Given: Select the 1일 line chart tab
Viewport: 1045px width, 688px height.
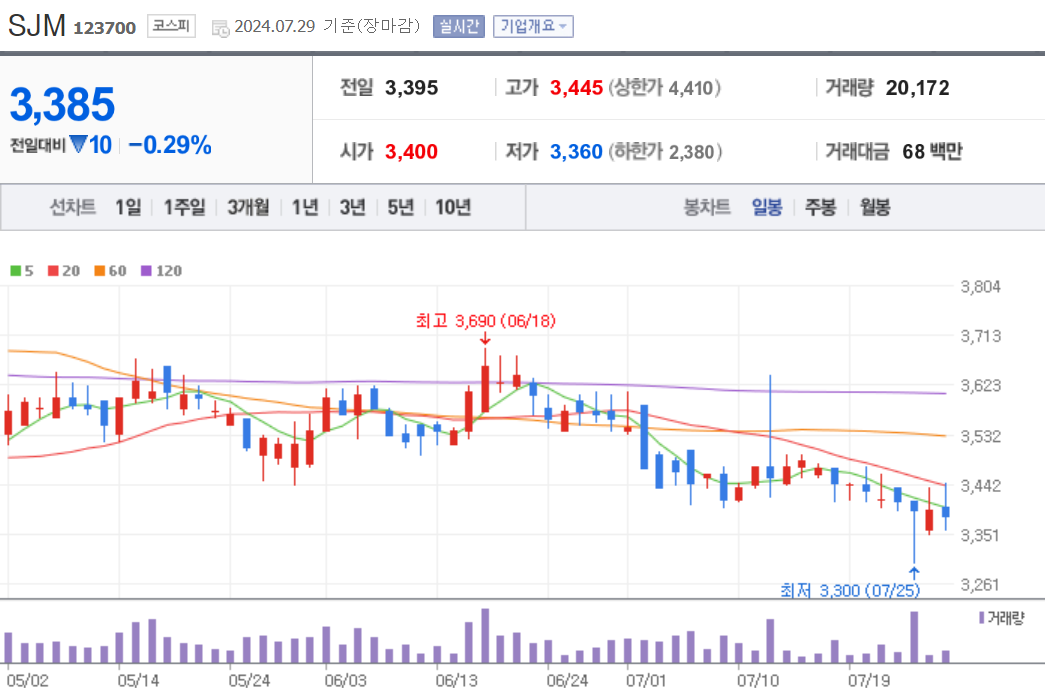Looking at the screenshot, I should click(x=128, y=207).
